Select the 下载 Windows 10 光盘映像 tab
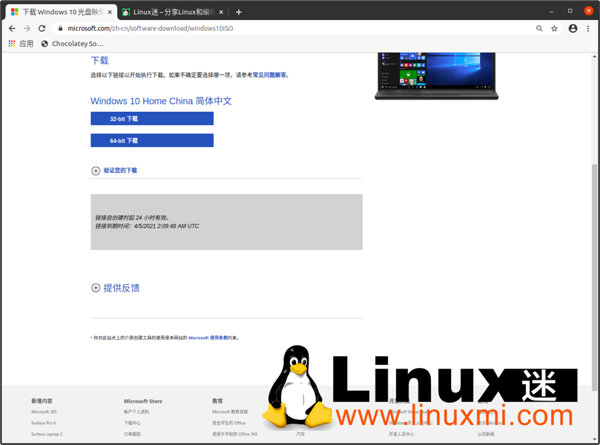The width and height of the screenshot is (600, 445). 61,12
